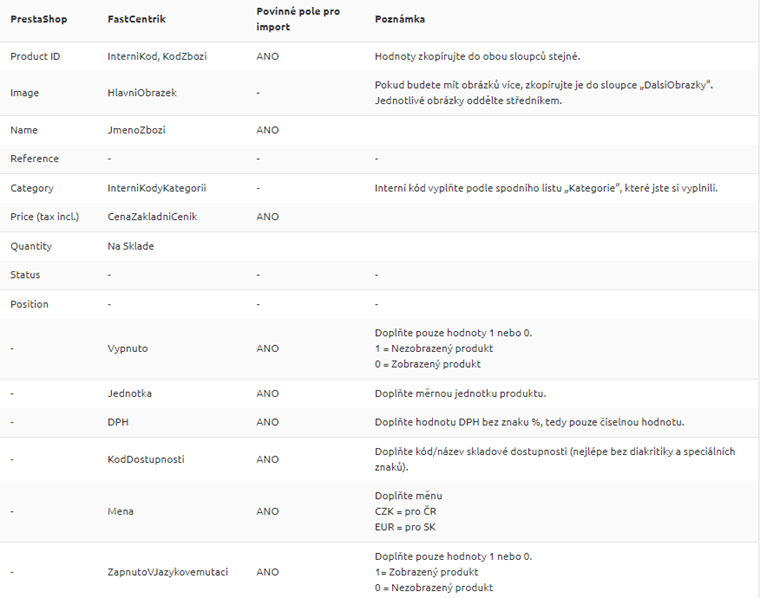Select the ZapnutoVJazykovemutaci cell
This screenshot has width=760, height=598.
pos(168,572)
